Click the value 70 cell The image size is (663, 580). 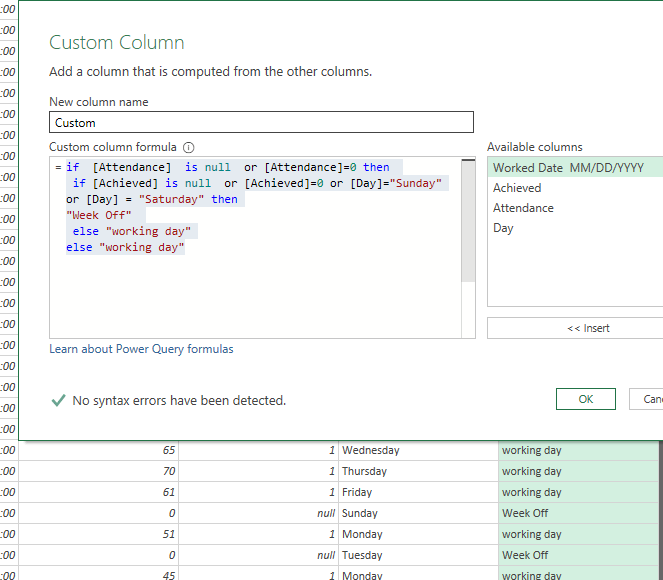(99, 471)
